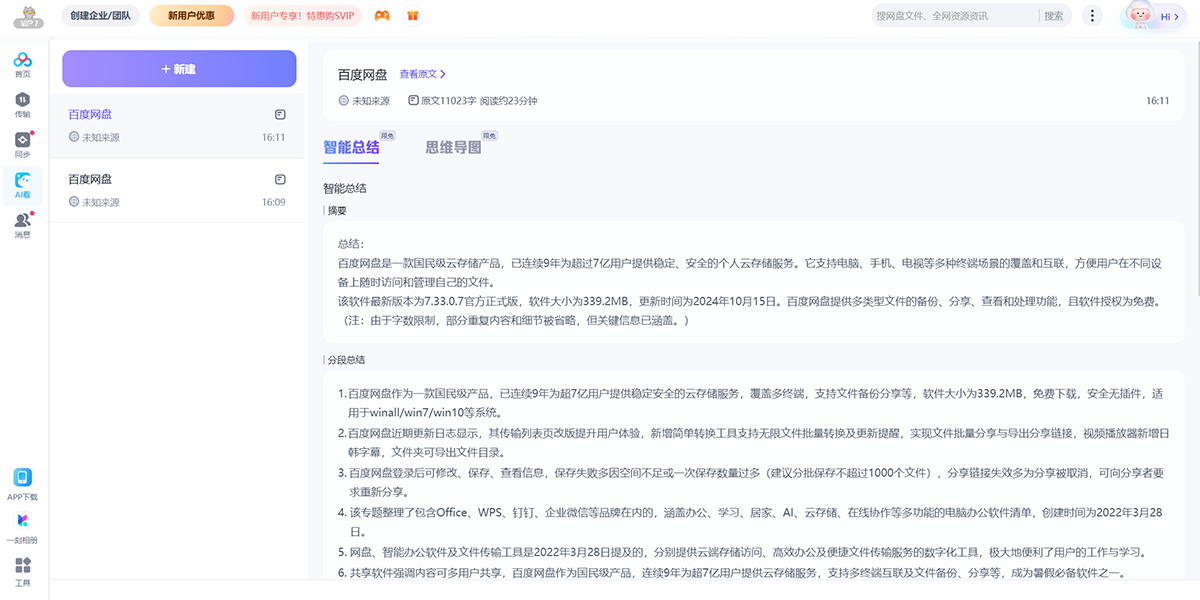The width and height of the screenshot is (1200, 600).
Task: Click the 新建 button
Action: point(179,69)
